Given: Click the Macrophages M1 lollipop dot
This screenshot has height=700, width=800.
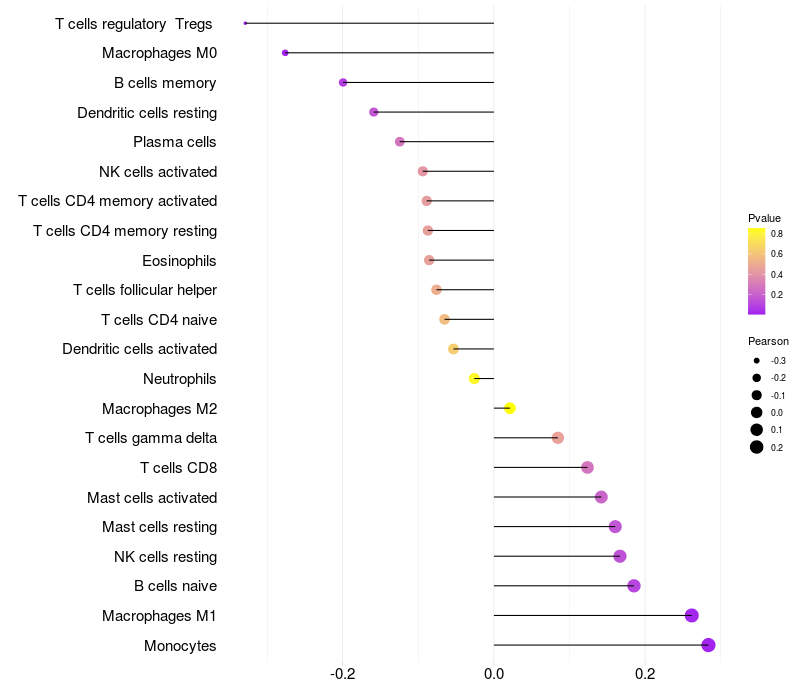Looking at the screenshot, I should [x=691, y=616].
